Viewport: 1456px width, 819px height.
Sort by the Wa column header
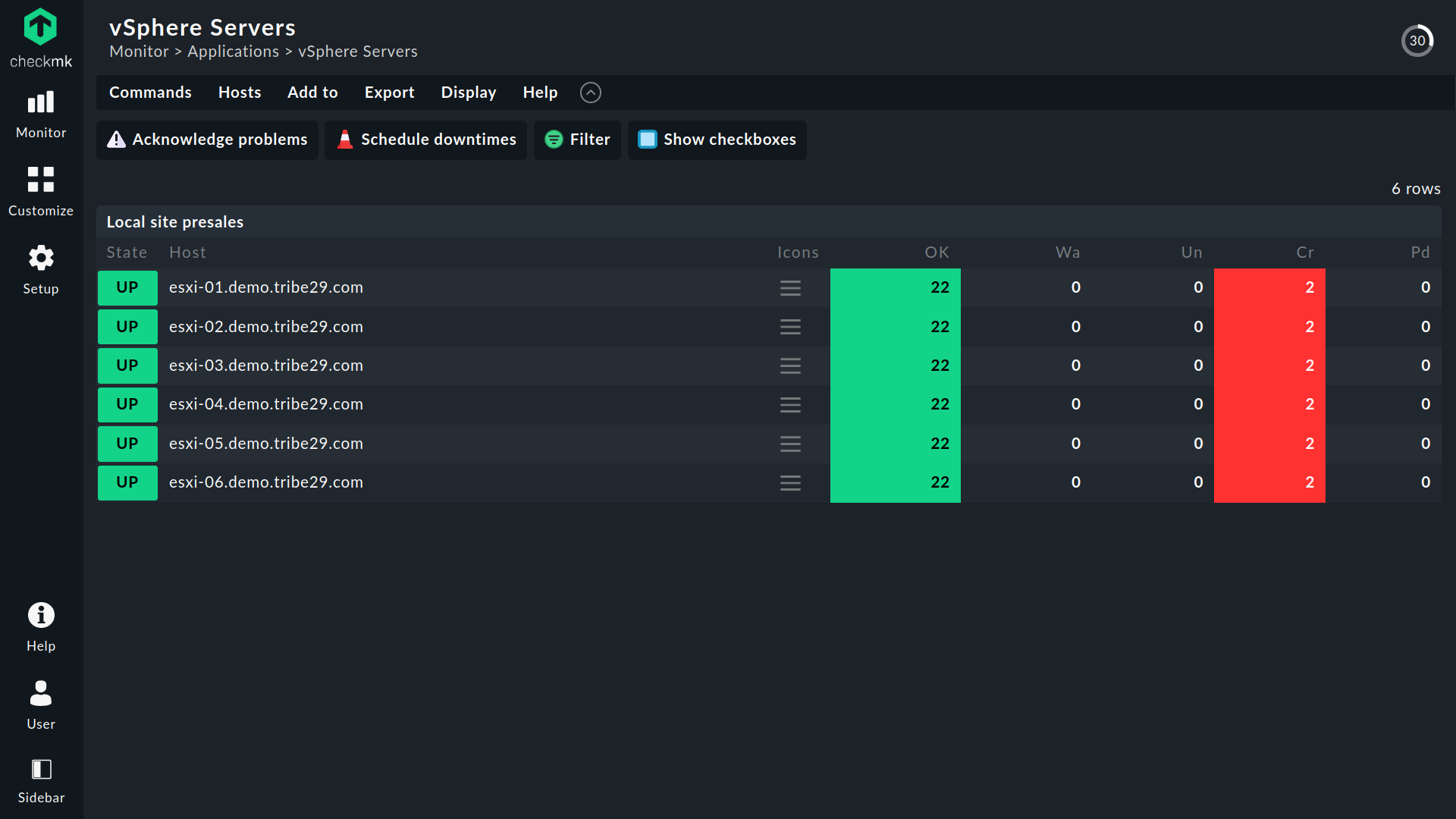click(1068, 253)
